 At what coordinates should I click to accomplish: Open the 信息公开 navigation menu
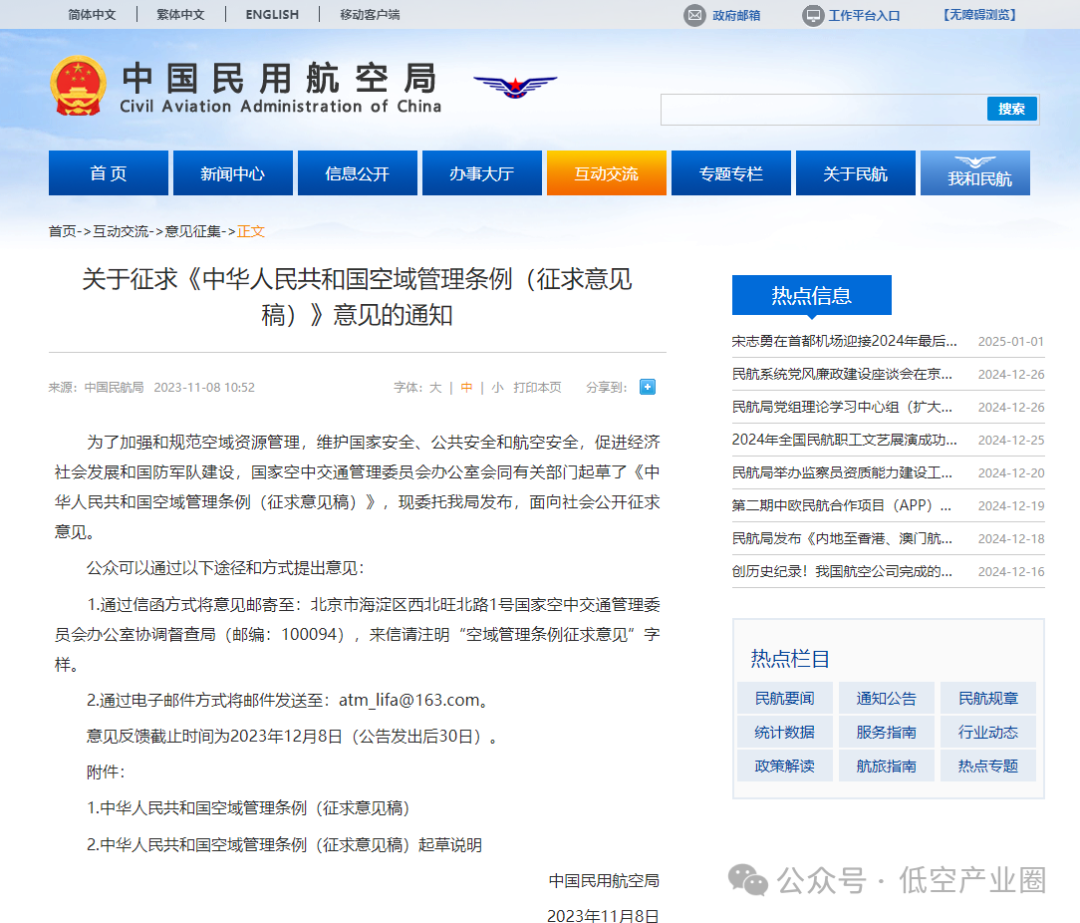tap(357, 173)
